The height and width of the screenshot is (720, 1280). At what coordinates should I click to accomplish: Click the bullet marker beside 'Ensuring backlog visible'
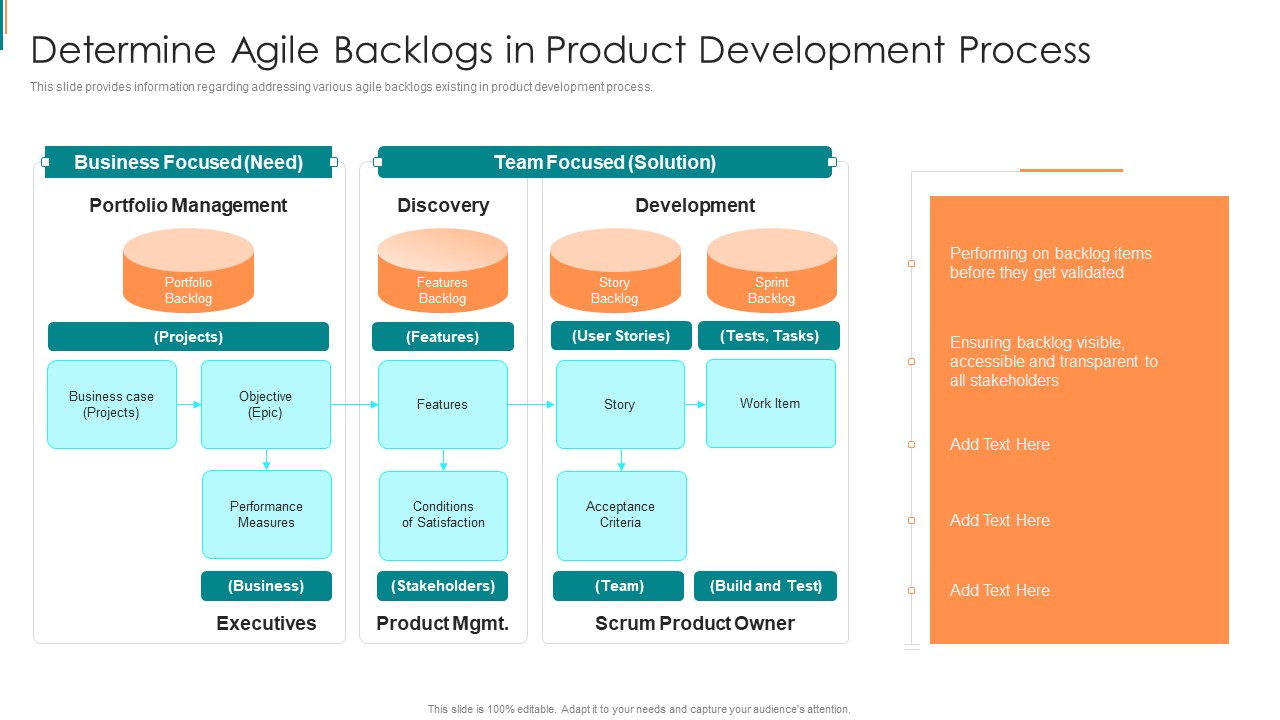[911, 361]
